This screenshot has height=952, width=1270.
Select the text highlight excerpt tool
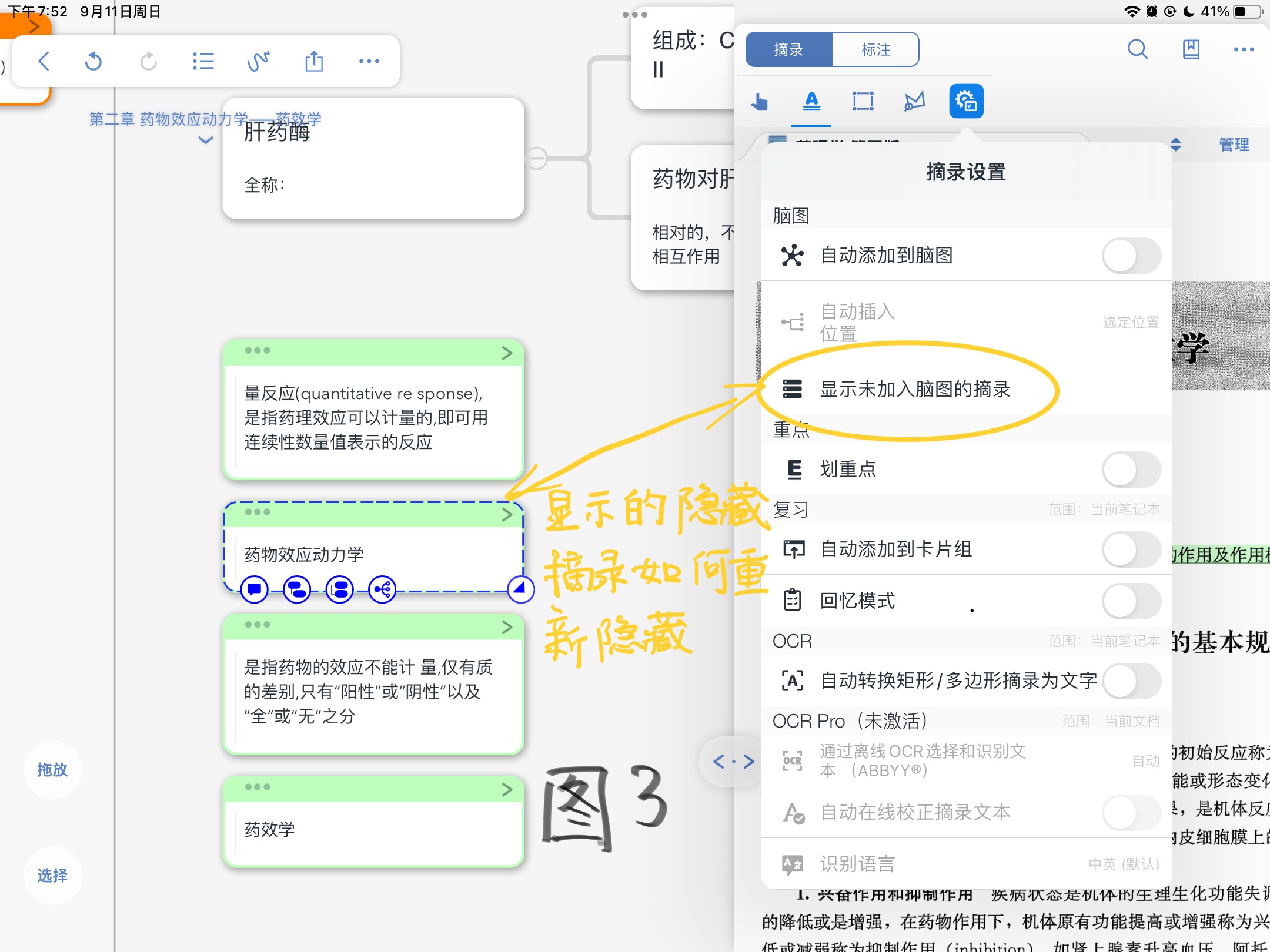811,102
